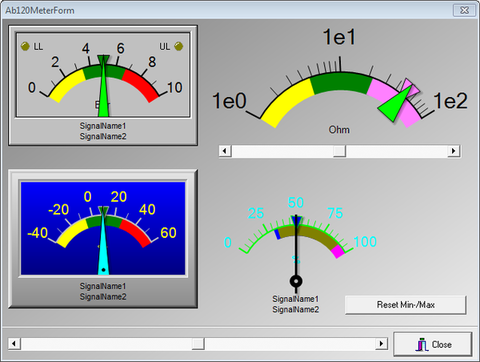This screenshot has height=362, width=480.
Task: Click the left arrow of the Ohm scrollbar
Action: coord(225,151)
